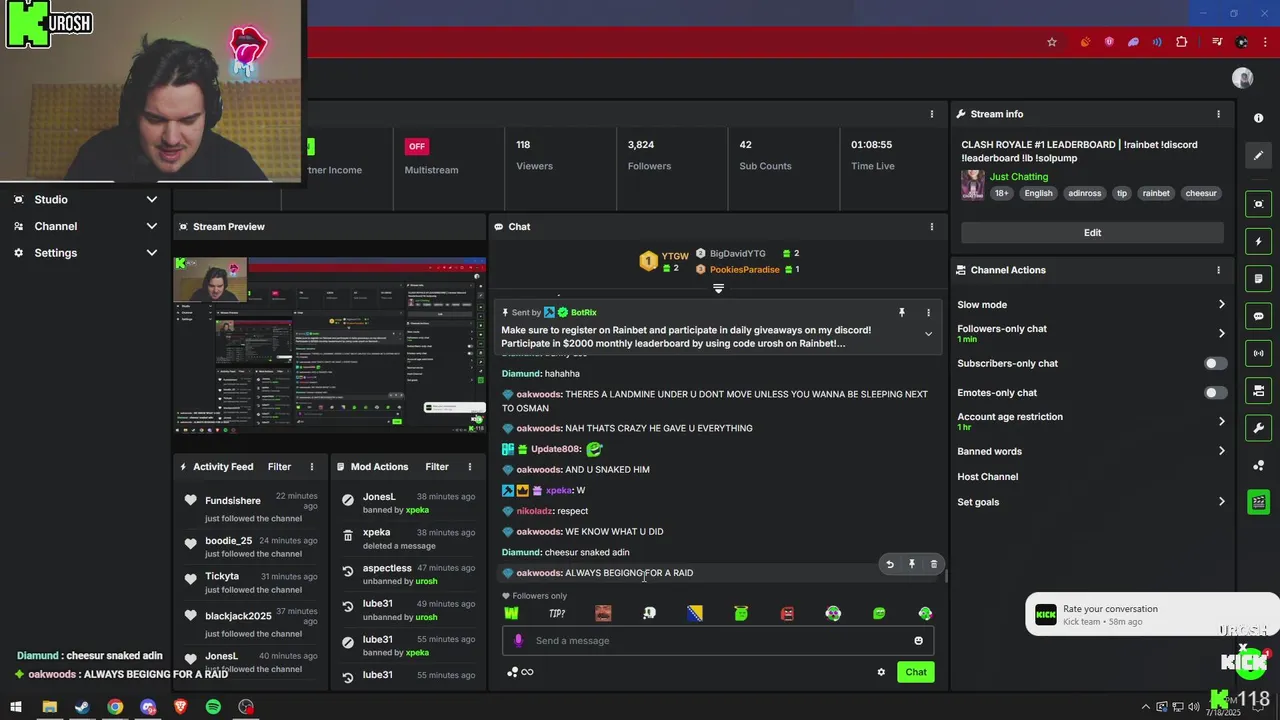
Task: Select the Host Channel action
Action: pos(987,477)
